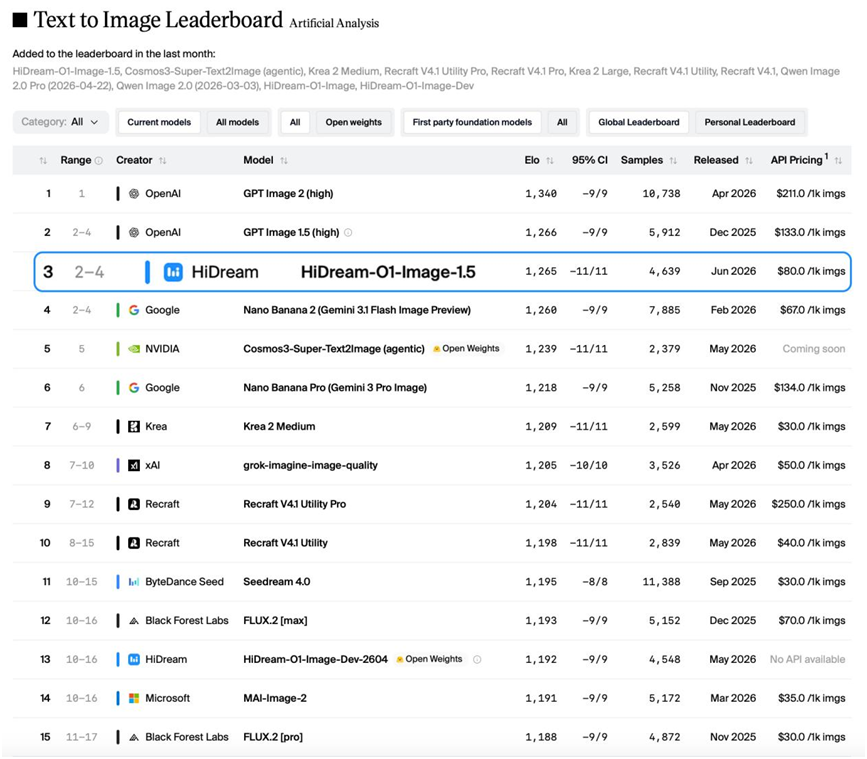Click Text to Image Leaderboard heading

[158, 20]
